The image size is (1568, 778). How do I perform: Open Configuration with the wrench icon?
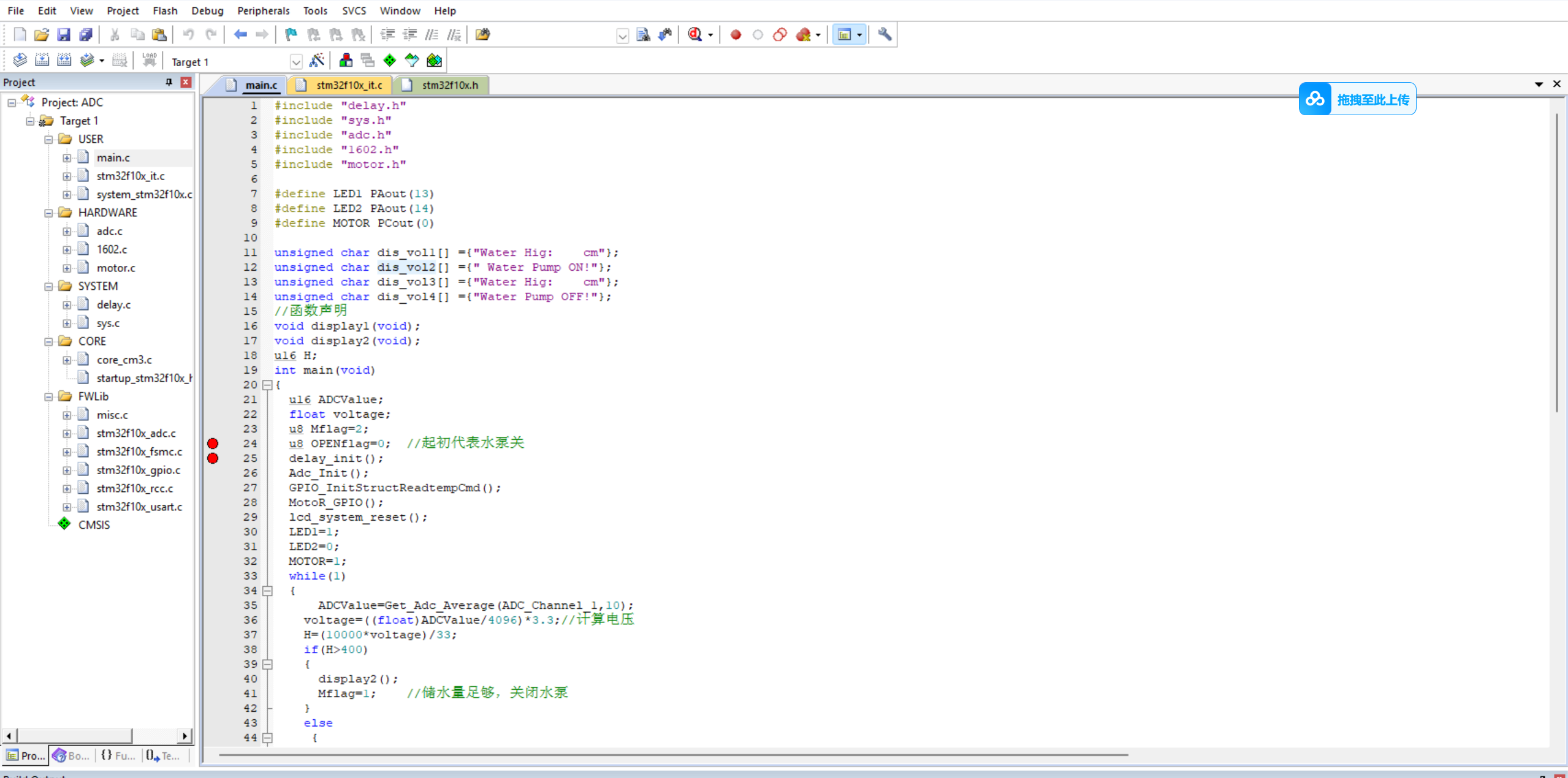885,34
